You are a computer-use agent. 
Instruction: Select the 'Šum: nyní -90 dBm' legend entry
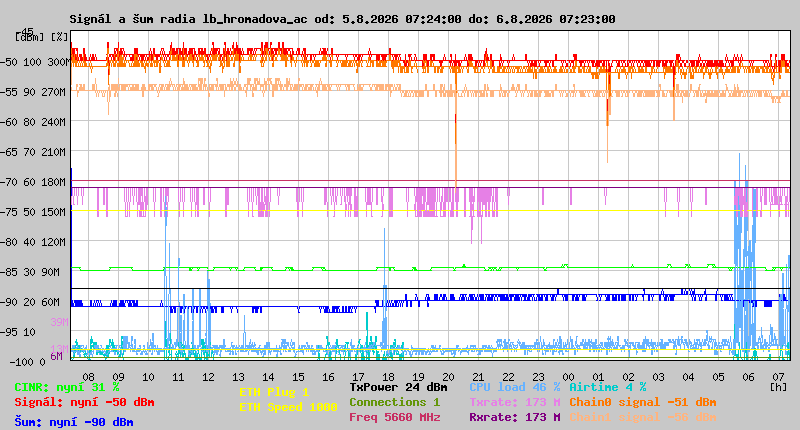click(x=74, y=422)
